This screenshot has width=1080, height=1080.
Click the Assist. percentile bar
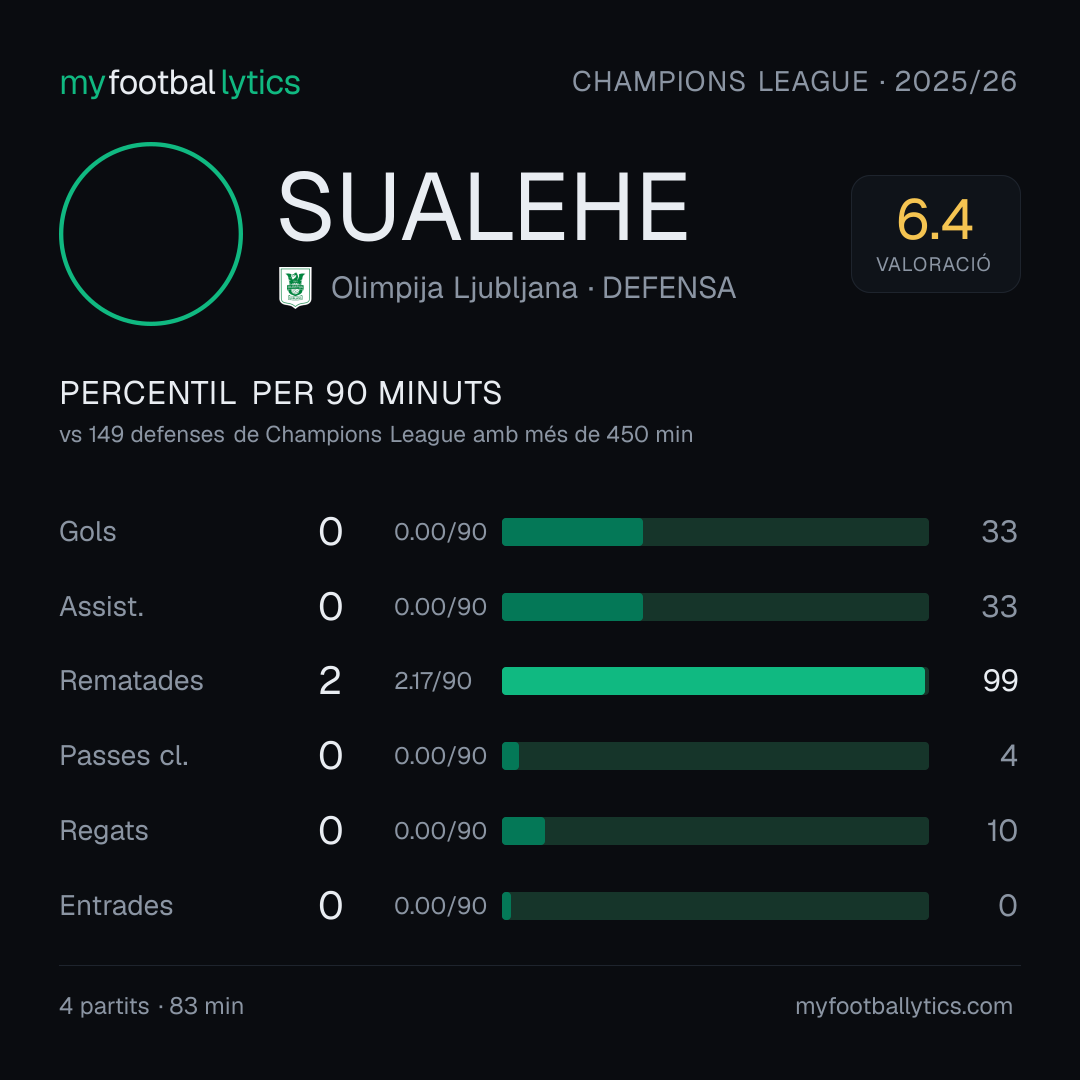(x=715, y=607)
